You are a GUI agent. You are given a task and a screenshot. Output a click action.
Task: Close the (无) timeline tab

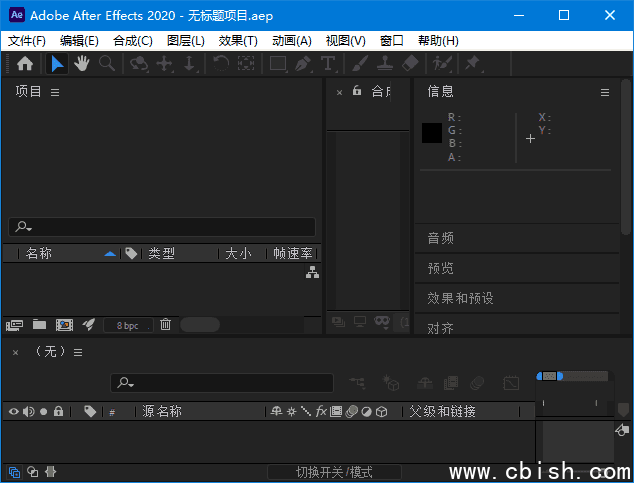click(x=15, y=352)
